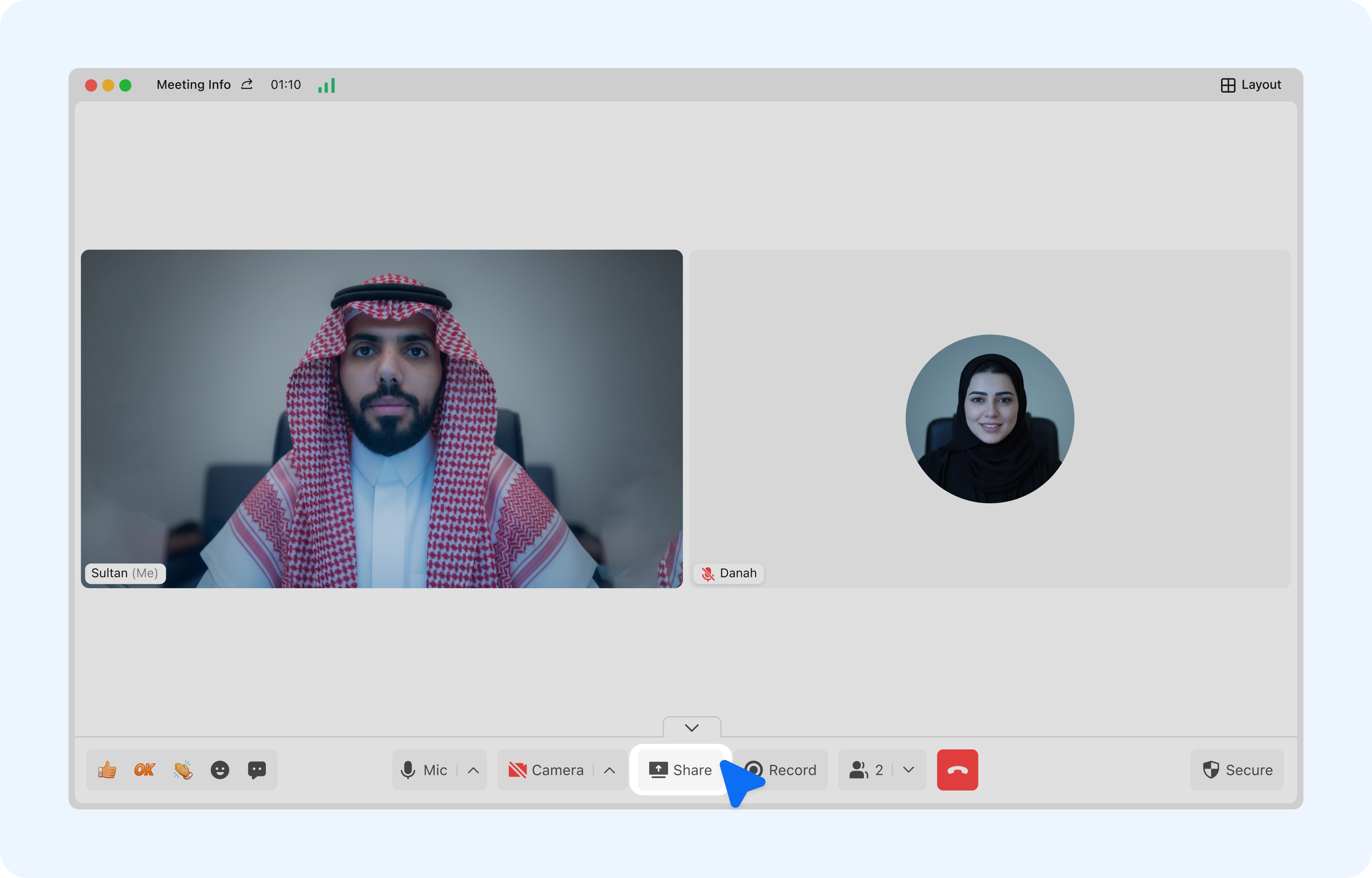Turn on the Camera
1372x878 pixels.
[546, 770]
